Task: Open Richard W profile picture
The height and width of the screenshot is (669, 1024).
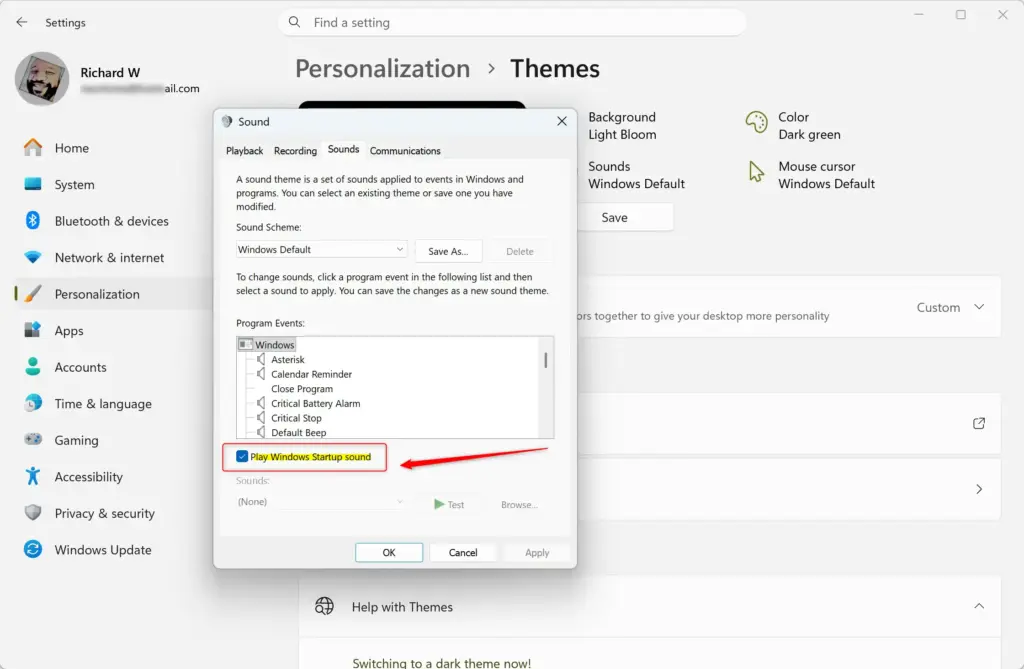Action: pyautogui.click(x=42, y=79)
